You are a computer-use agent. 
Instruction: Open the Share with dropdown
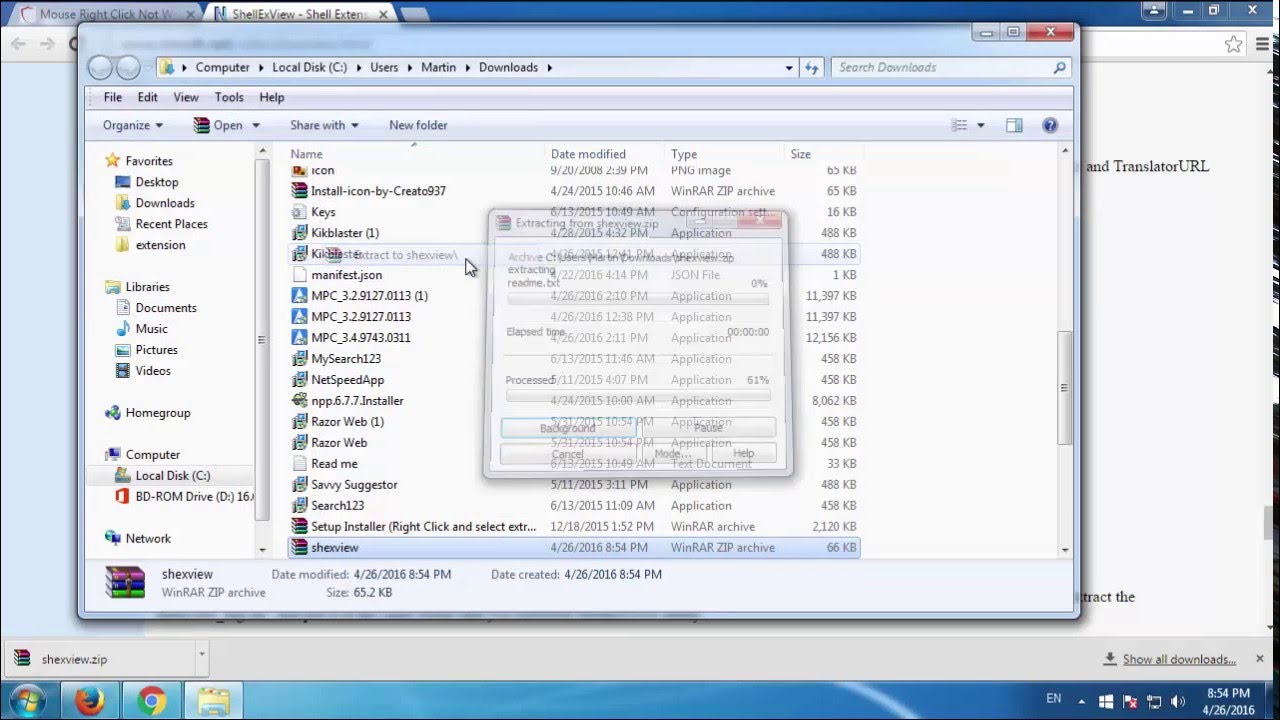point(324,125)
